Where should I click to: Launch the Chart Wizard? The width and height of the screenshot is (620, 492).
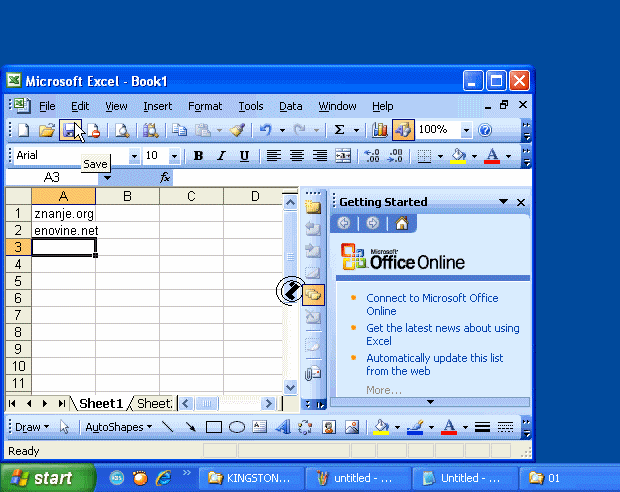click(380, 130)
